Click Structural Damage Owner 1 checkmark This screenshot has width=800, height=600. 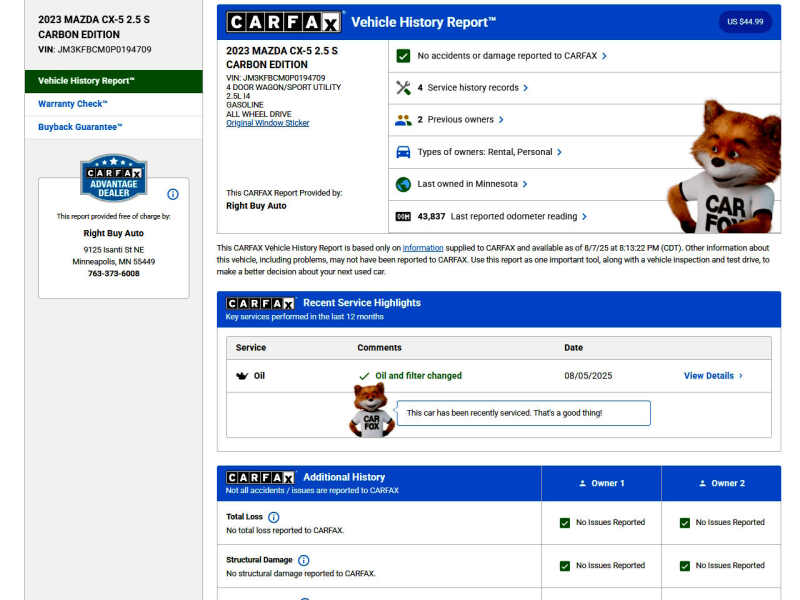(565, 566)
